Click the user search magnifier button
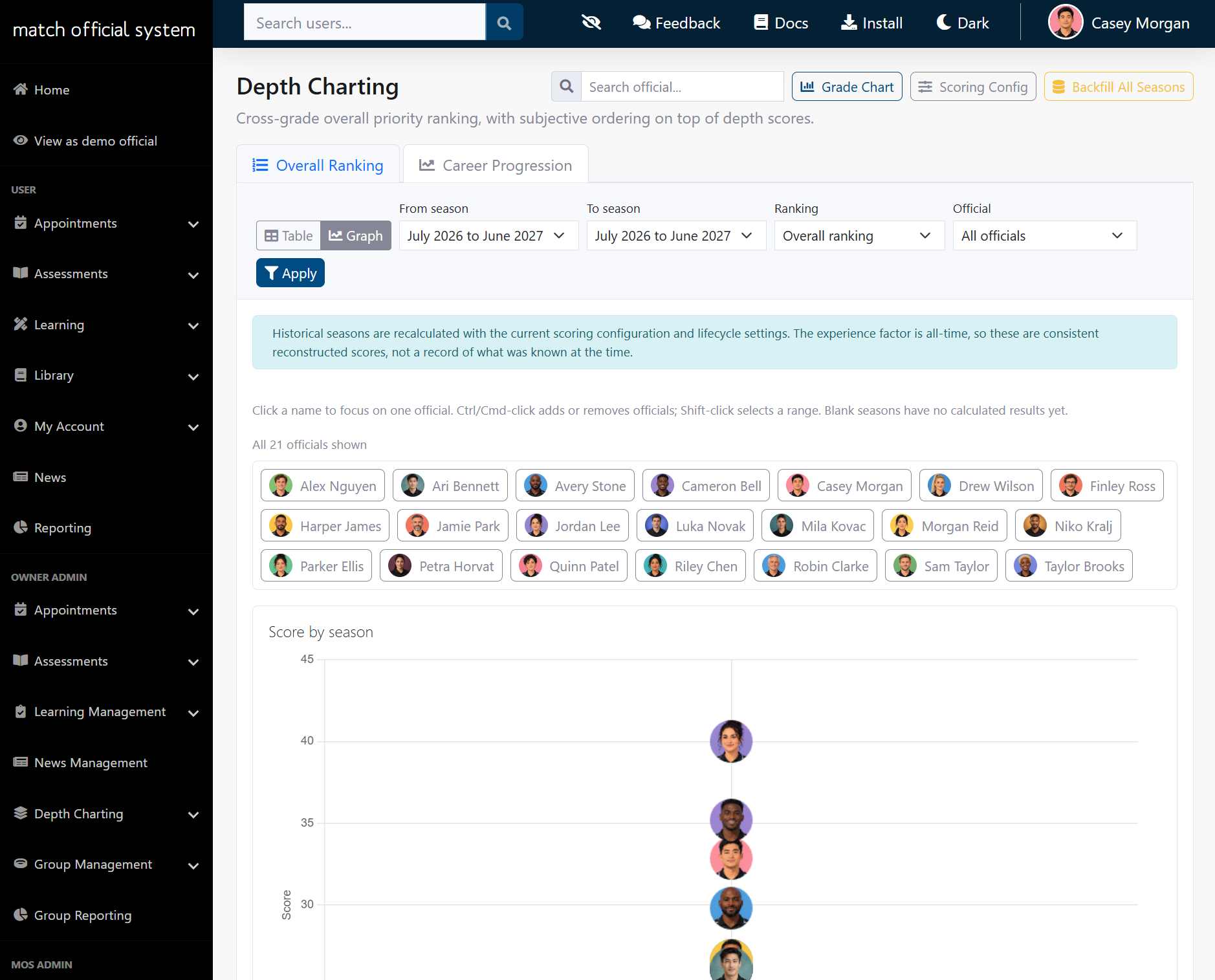Viewport: 1215px width, 980px height. pos(504,23)
